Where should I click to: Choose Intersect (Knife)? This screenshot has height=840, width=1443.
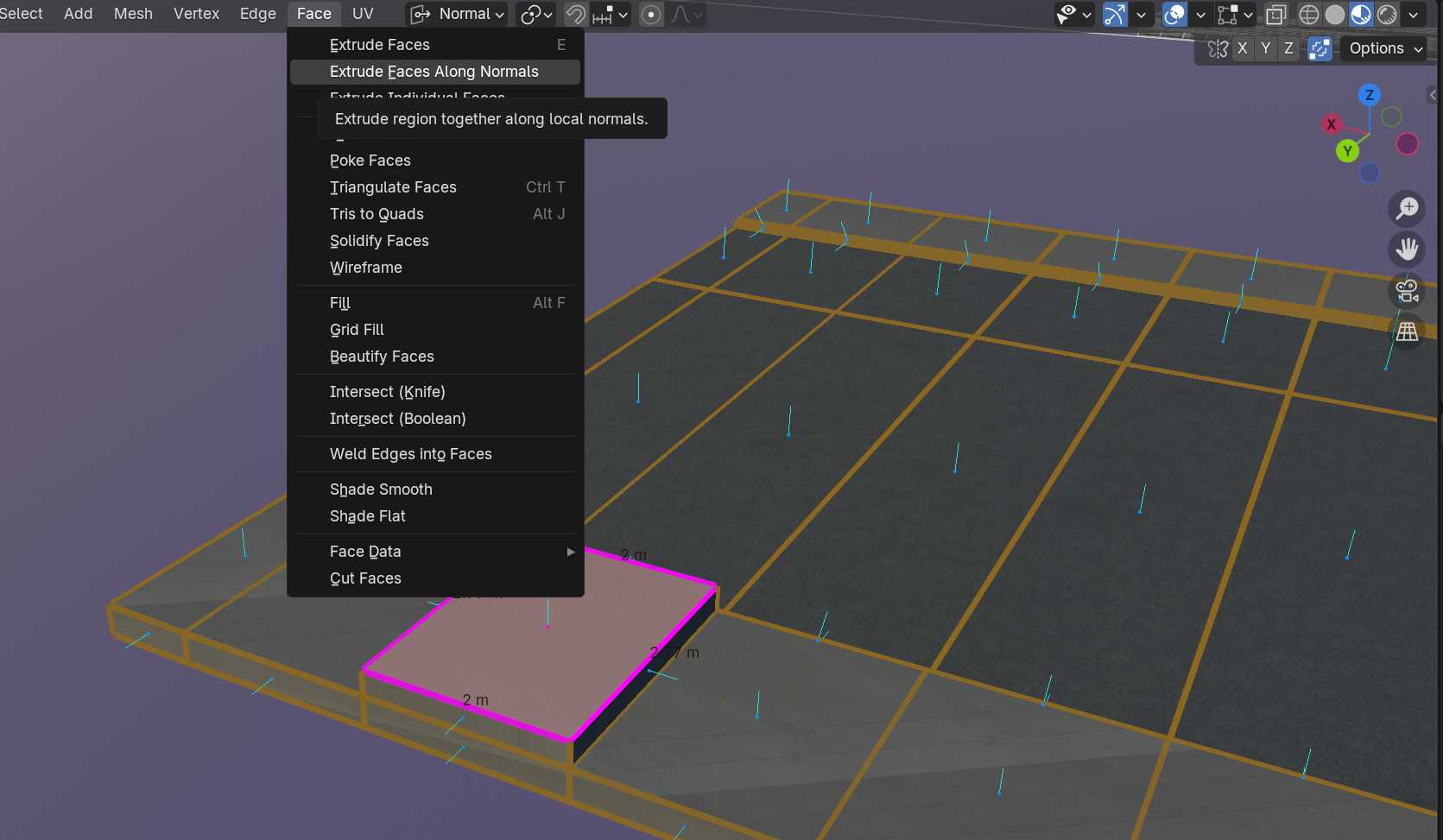[x=435, y=392]
